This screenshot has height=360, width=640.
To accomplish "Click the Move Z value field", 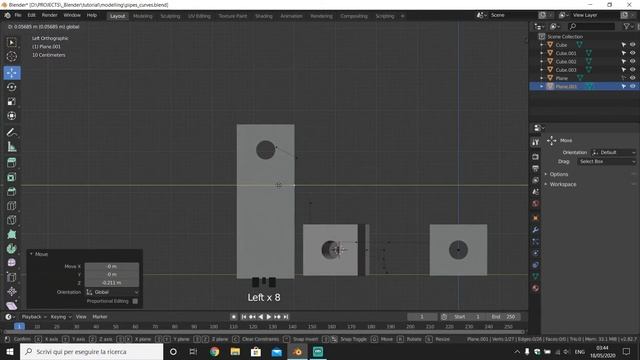I will tap(112, 282).
